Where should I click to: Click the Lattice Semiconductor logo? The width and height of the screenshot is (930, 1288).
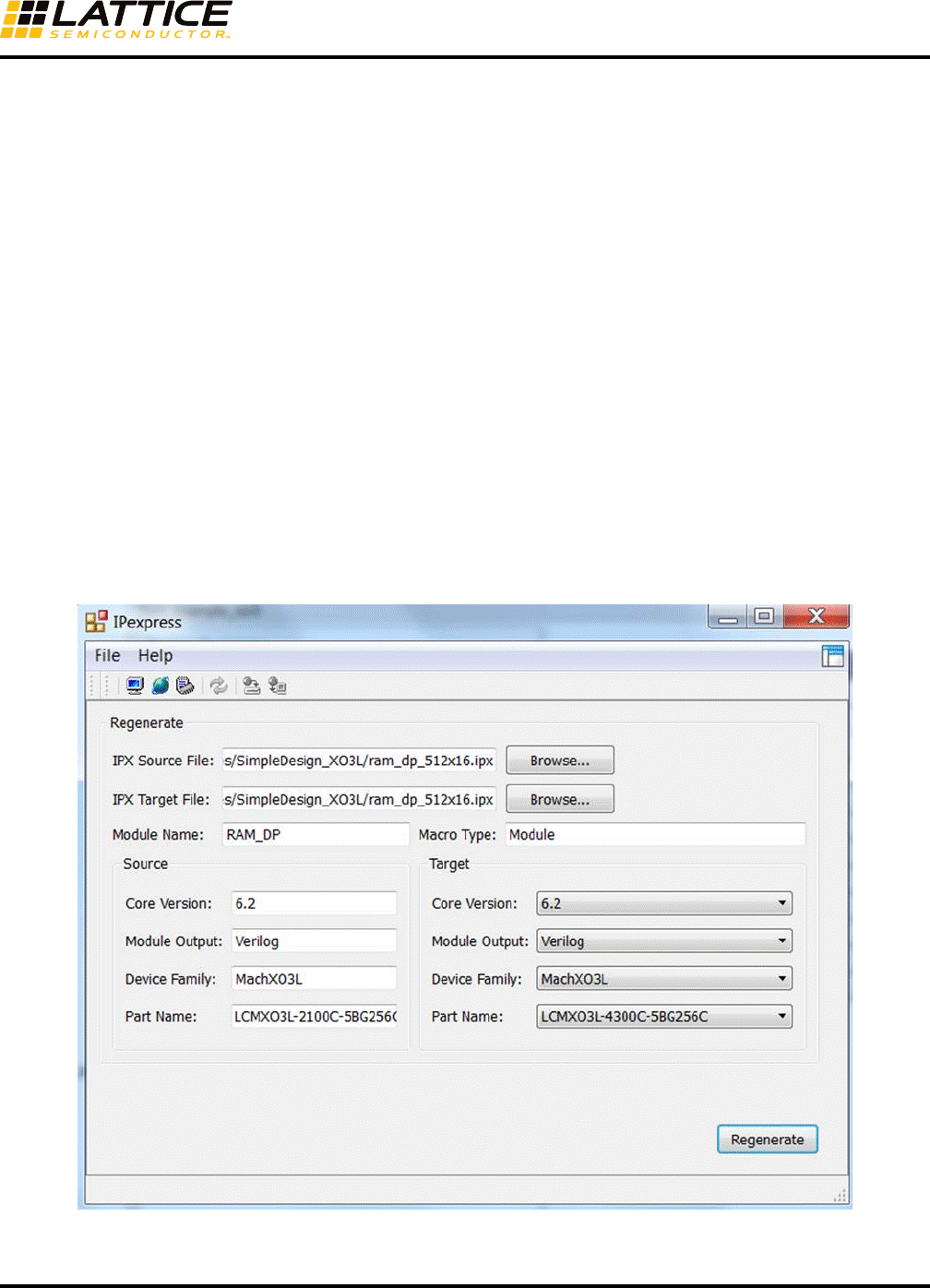pyautogui.click(x=116, y=19)
